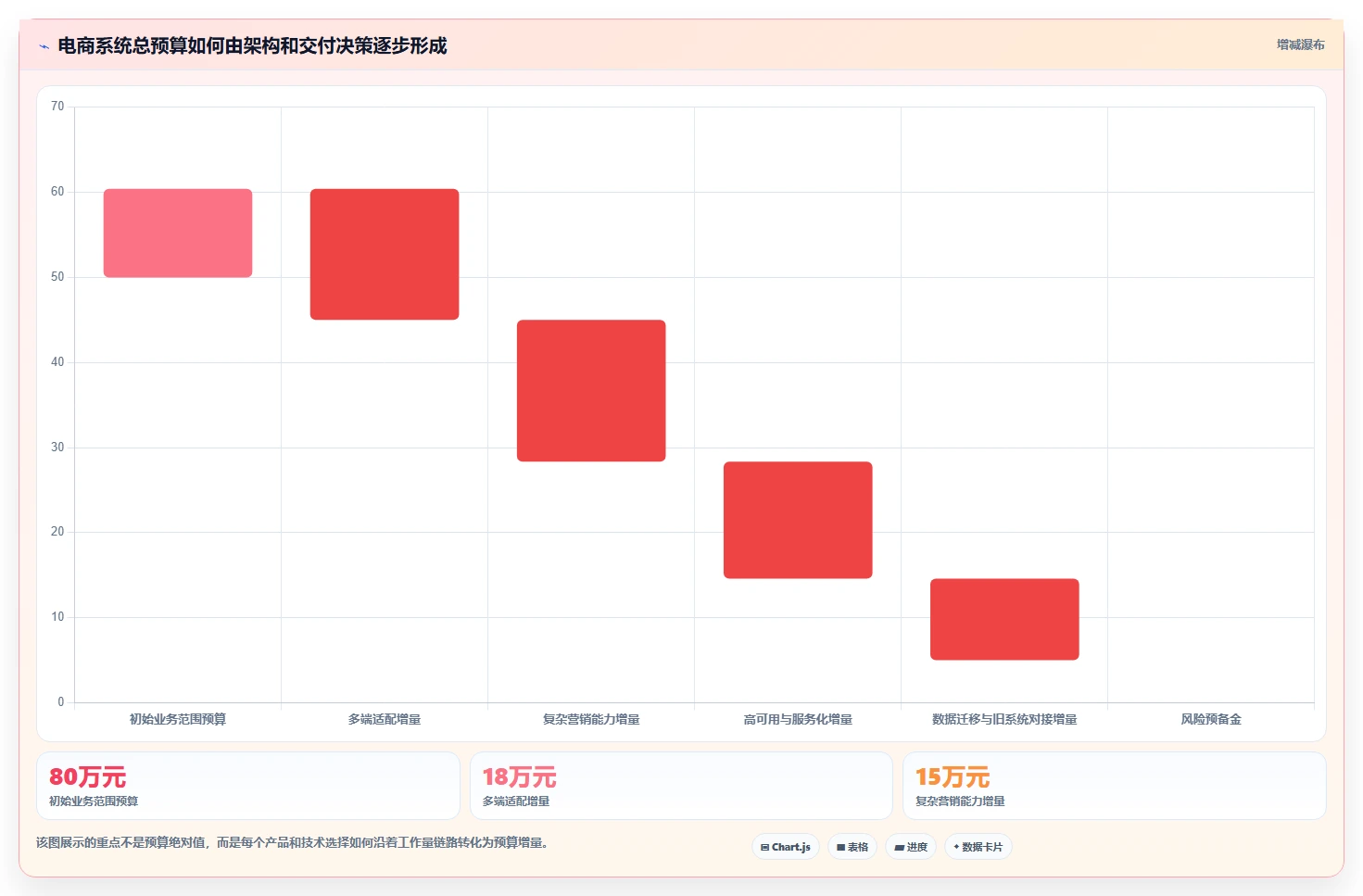Click the x-axis label 多端适配增量
The height and width of the screenshot is (896, 1363).
point(385,719)
